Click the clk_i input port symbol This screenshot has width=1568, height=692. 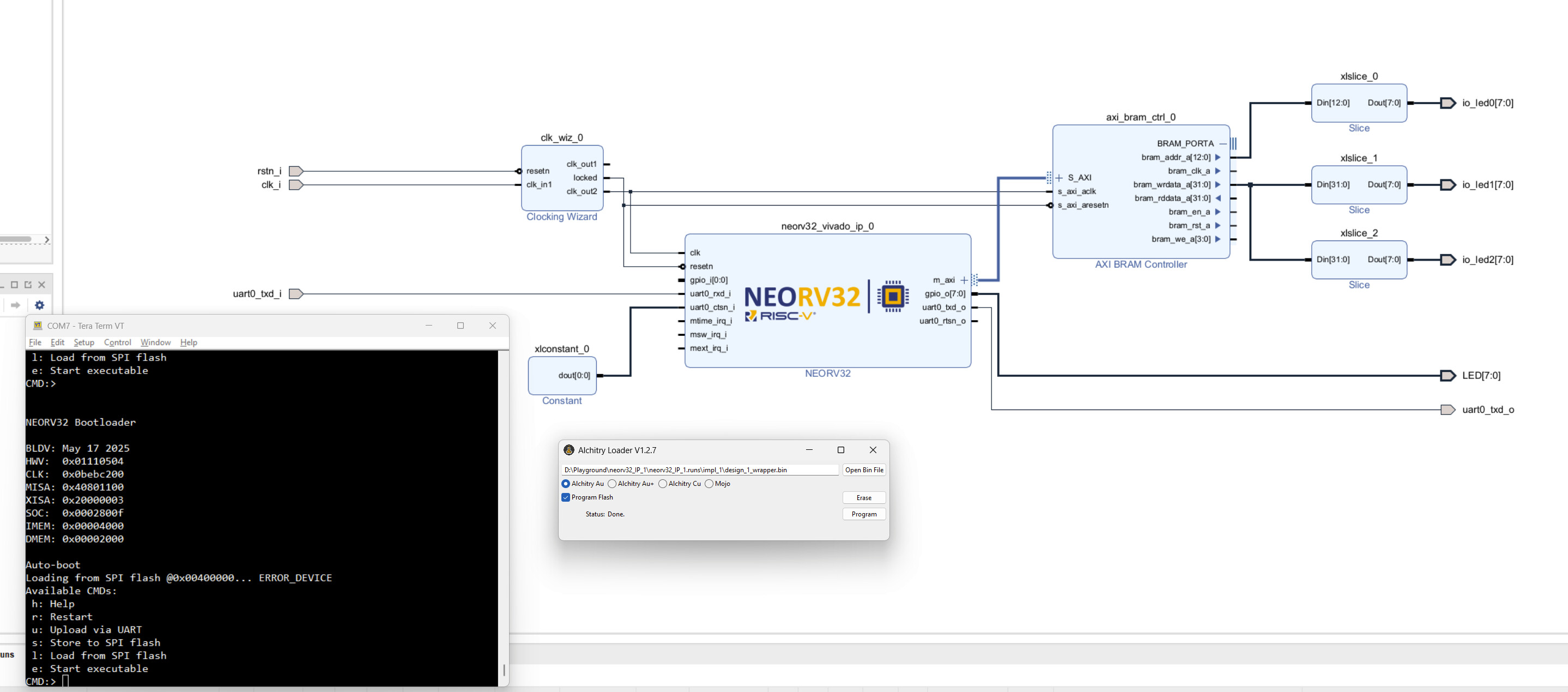[x=296, y=184]
